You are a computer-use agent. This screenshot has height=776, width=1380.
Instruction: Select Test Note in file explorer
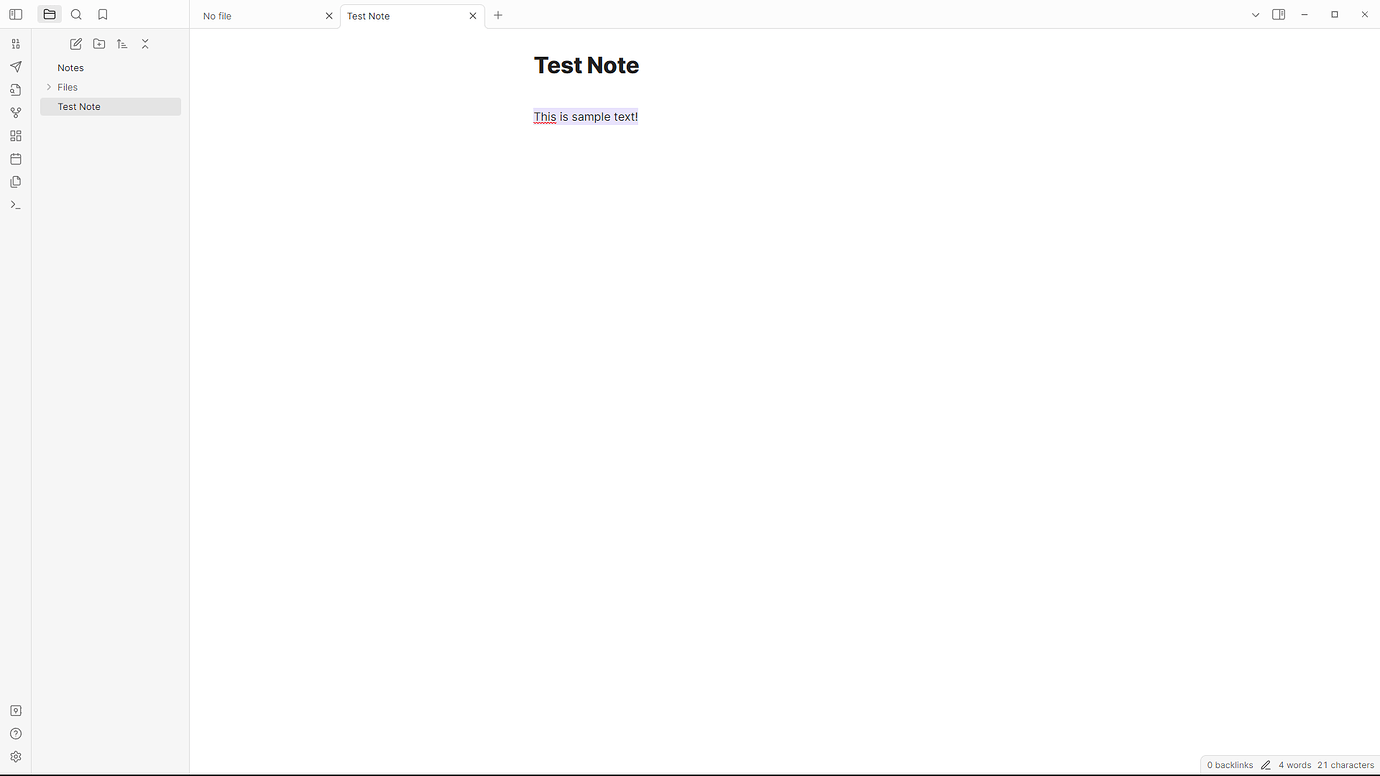(x=110, y=106)
